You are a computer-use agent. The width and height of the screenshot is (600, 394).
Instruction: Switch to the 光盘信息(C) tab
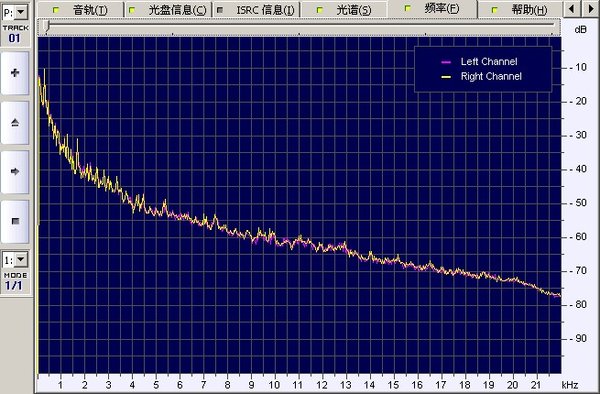[168, 10]
